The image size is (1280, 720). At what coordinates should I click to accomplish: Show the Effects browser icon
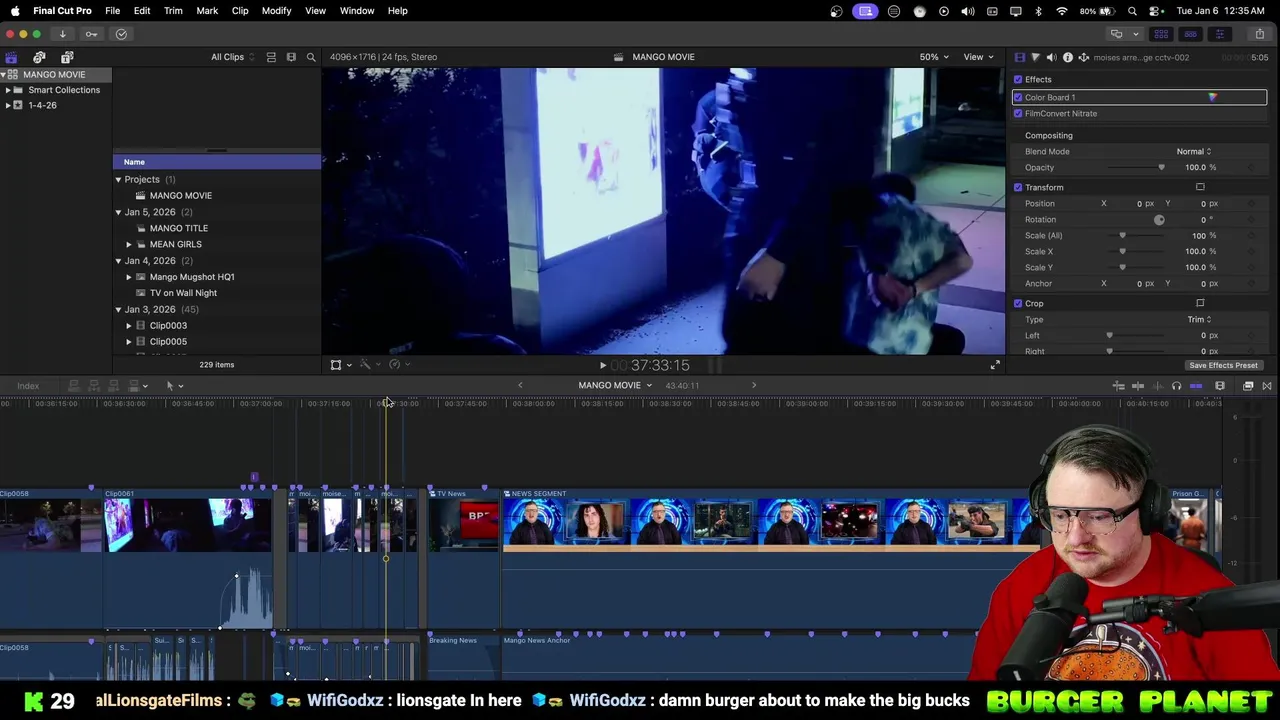click(x=1248, y=386)
